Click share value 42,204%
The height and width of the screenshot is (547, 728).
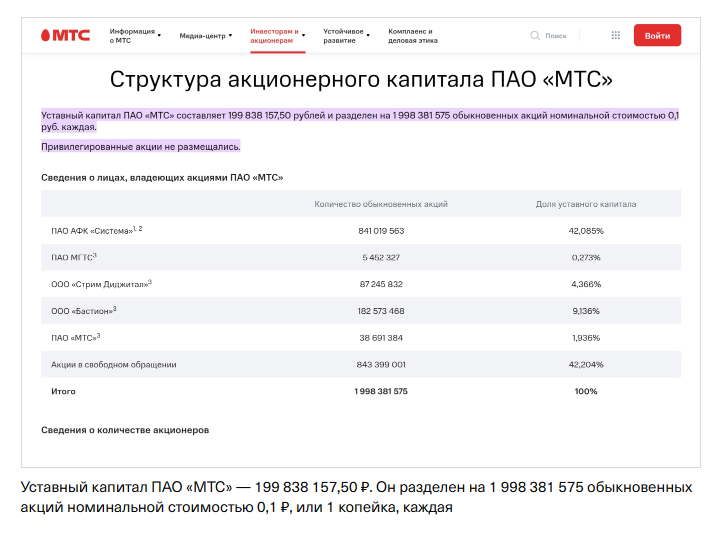[586, 365]
